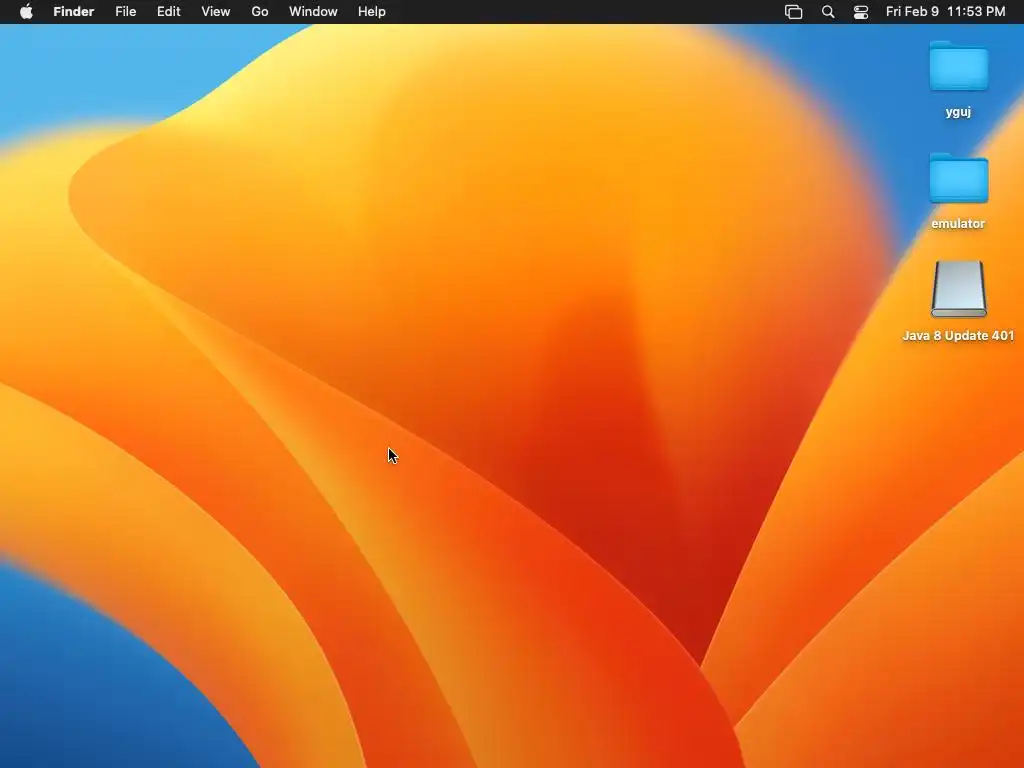This screenshot has width=1024, height=768.
Task: Select the Java 8 Update 401 disk icon
Action: click(x=958, y=289)
